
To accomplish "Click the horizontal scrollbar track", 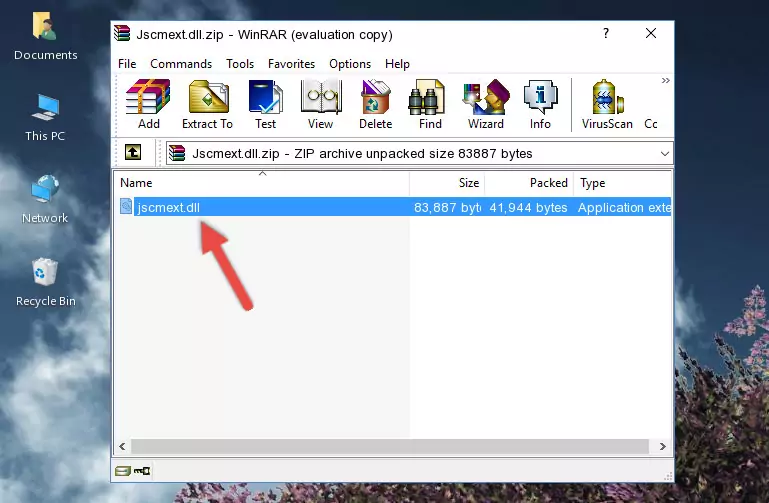I will tap(390, 446).
